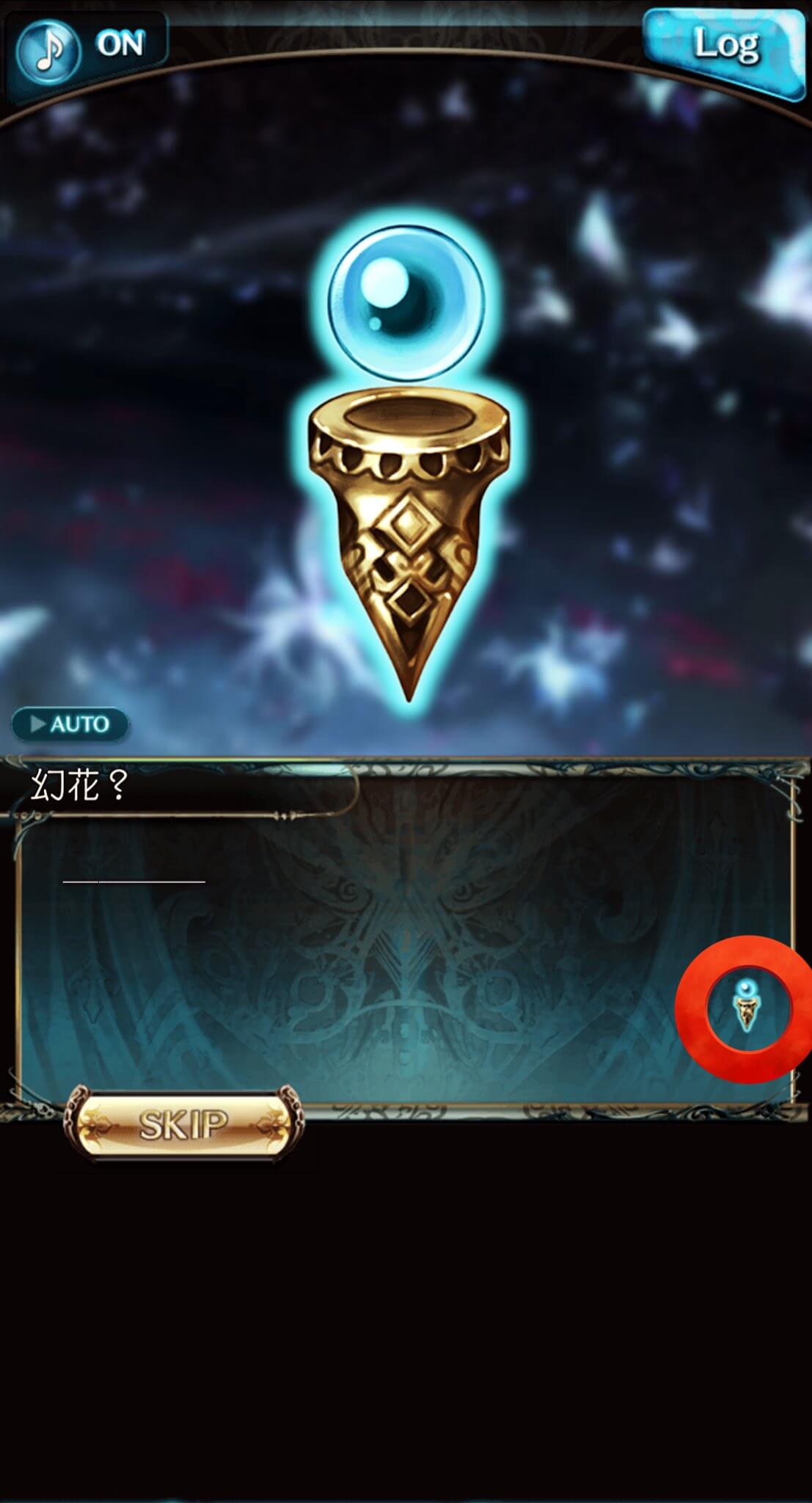This screenshot has width=812, height=1503.
Task: Click the dashed dialogue text line
Action: (x=133, y=881)
